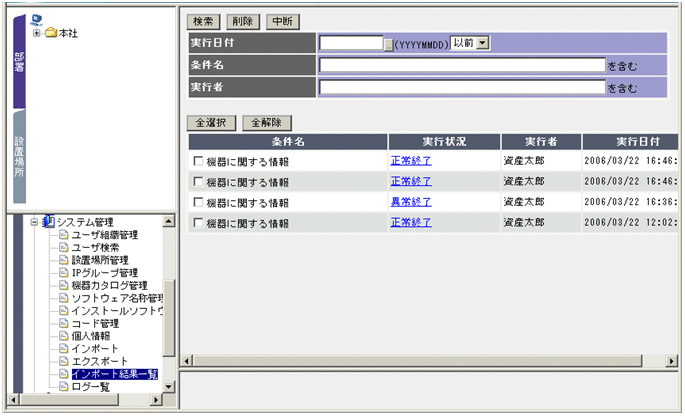Sort by the 実行者 column header
The image size is (685, 417).
[541, 141]
